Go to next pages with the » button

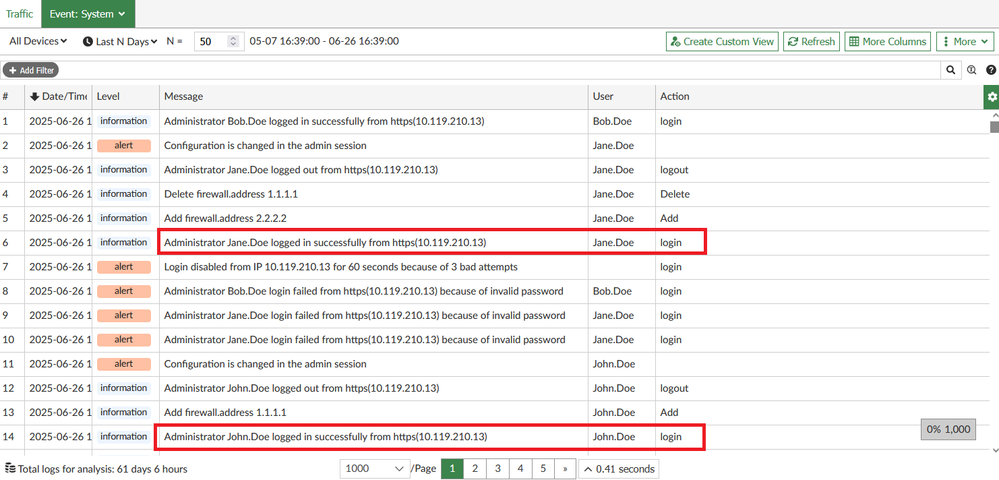tap(564, 469)
